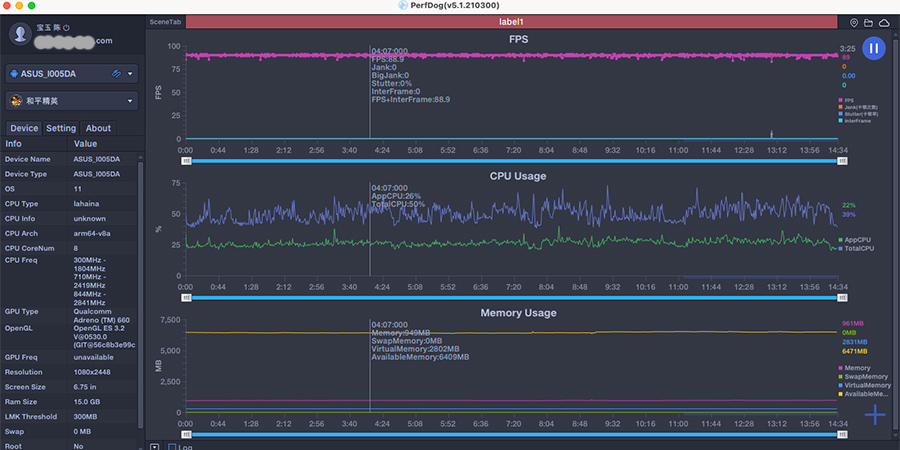Click the 3:25 elapsed time readout
Viewport: 900px width, 450px height.
(x=848, y=49)
